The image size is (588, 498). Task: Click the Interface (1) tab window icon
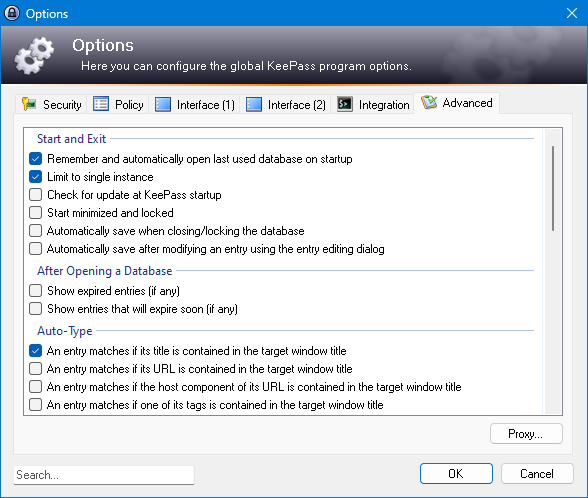point(163,104)
